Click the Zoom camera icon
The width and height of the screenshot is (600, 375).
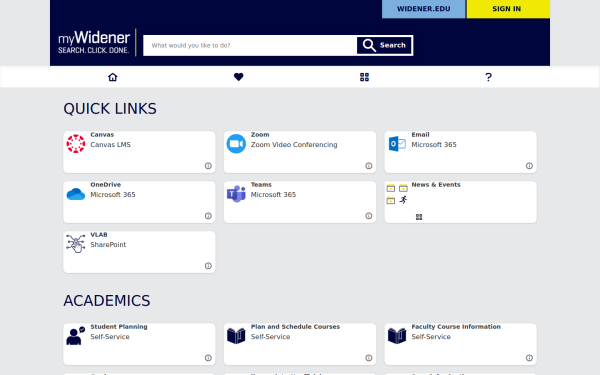pos(236,144)
